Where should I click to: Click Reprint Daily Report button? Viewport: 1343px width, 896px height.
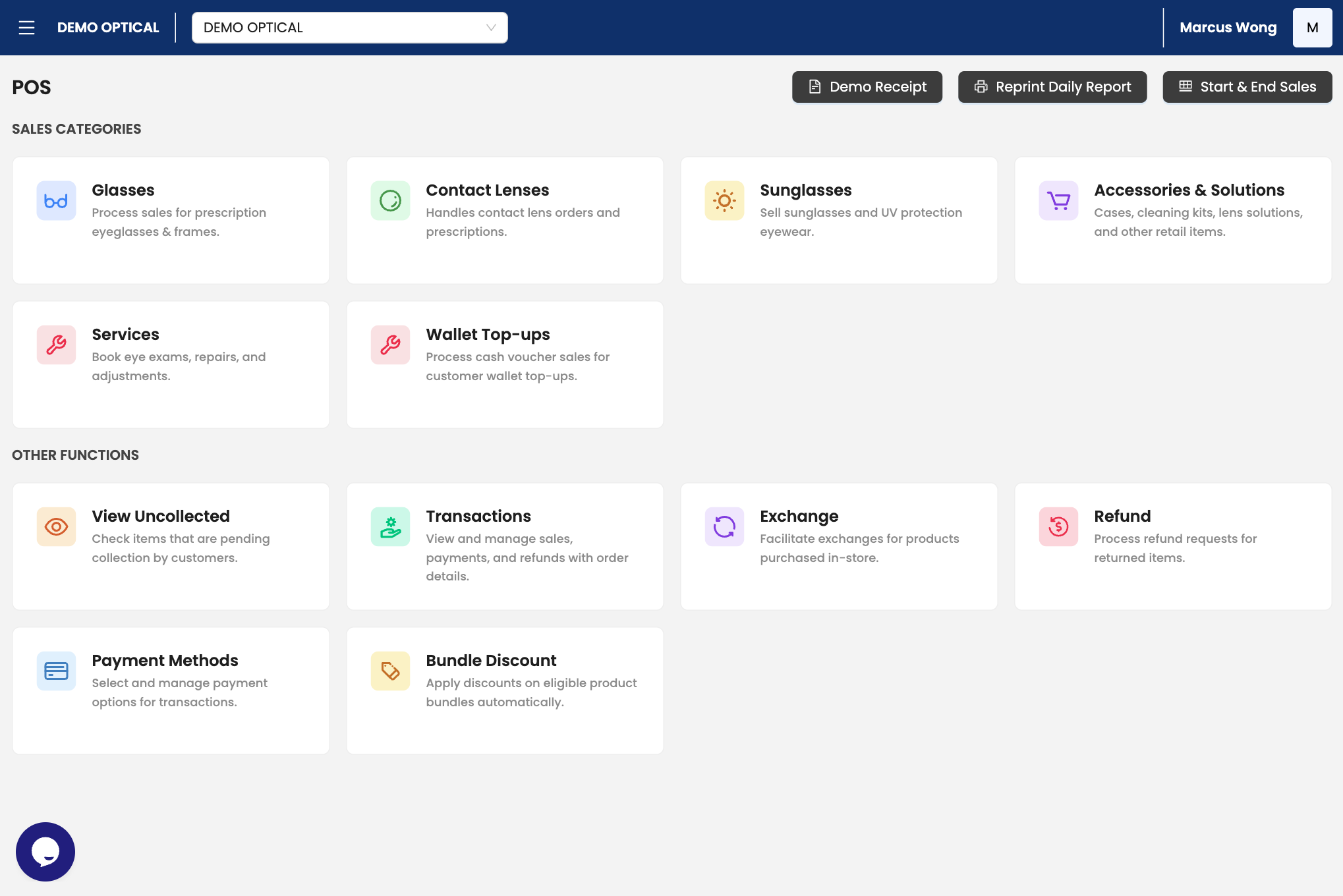[1052, 87]
